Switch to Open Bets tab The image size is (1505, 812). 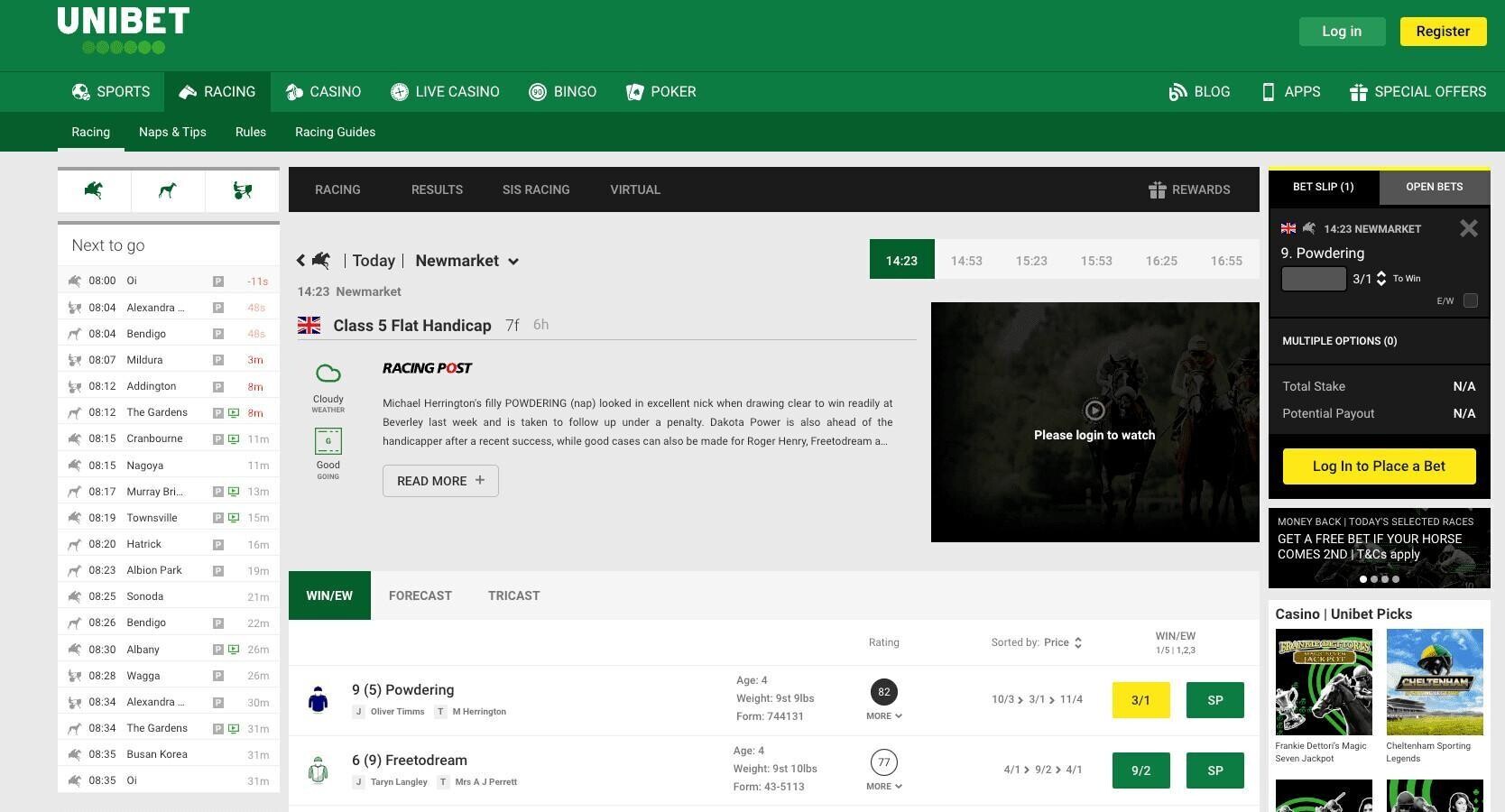pyautogui.click(x=1435, y=187)
